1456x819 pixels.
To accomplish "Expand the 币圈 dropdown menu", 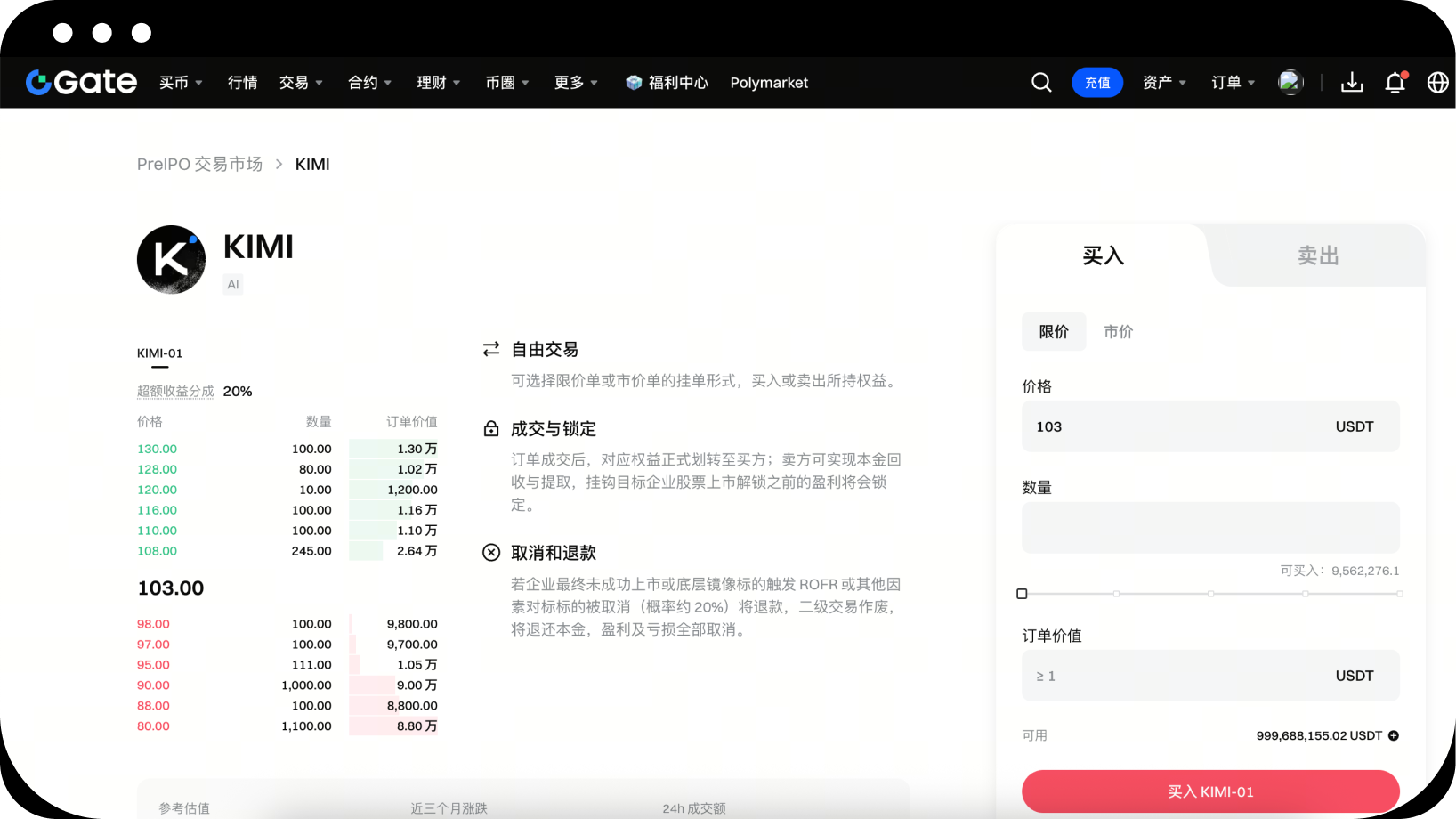I will coord(507,82).
